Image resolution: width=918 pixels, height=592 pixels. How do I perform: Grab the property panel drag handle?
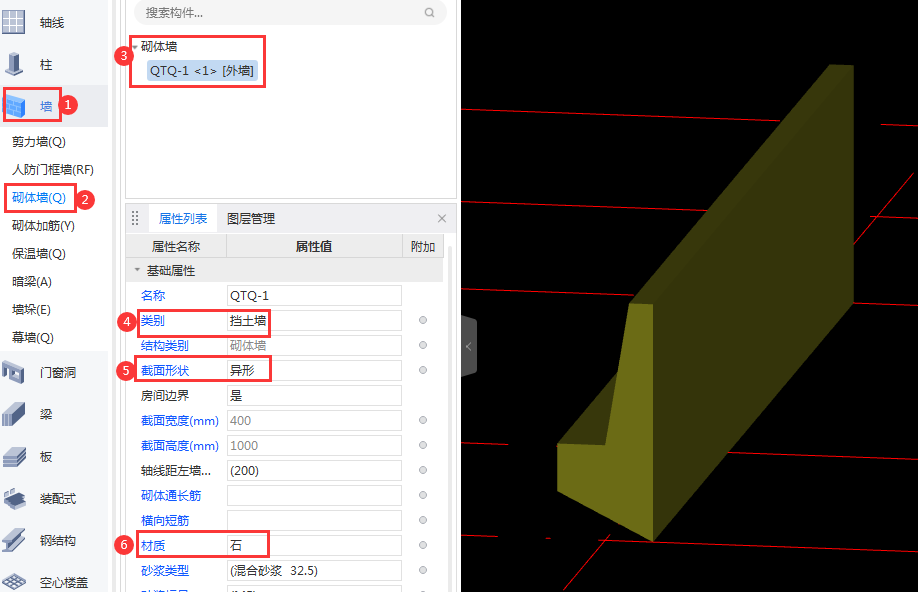coord(135,218)
